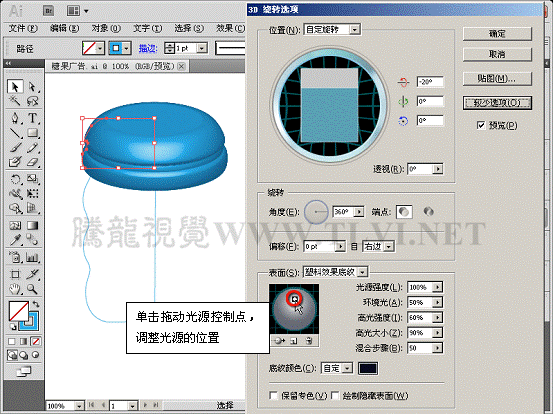Image resolution: width=553 pixels, height=414 pixels.
Task: Enable the 绘制隐藏表面 checkbox
Action: [335, 395]
